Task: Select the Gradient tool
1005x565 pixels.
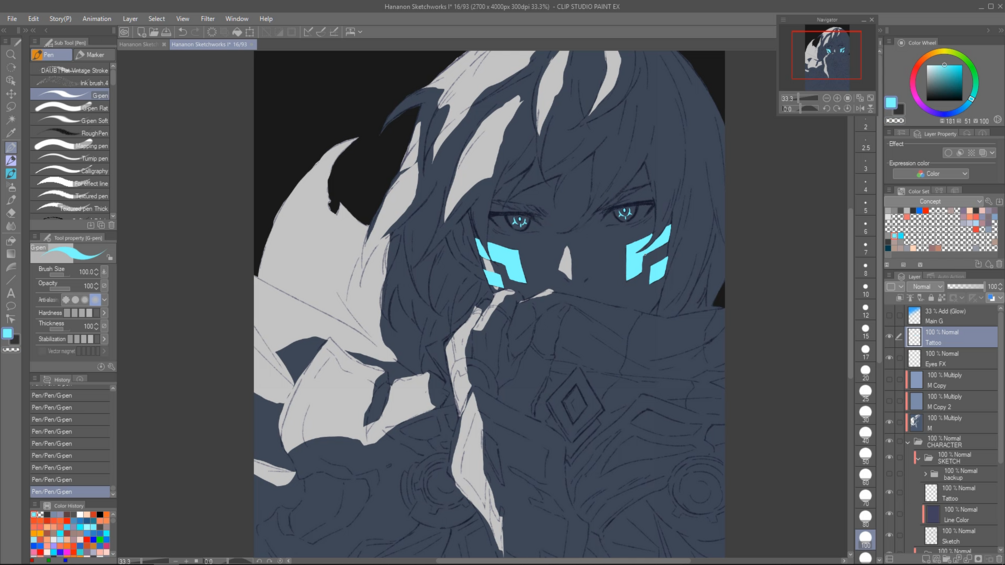Action: (x=11, y=254)
